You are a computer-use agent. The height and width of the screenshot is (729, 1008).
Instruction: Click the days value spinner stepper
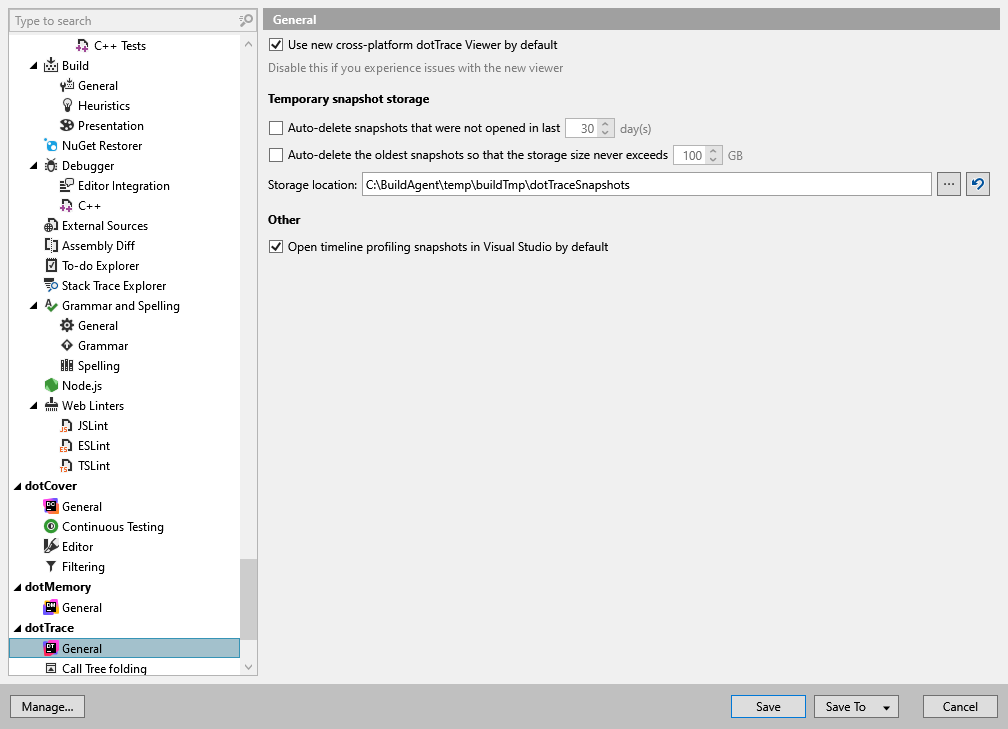pos(605,129)
